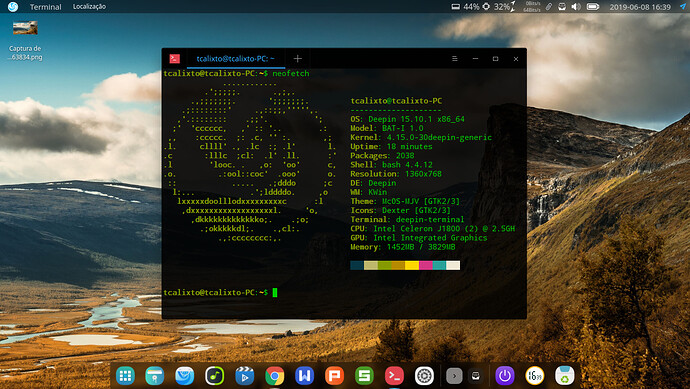Open the Localização menu in top panel
690x389 pixels.
tap(89, 7)
